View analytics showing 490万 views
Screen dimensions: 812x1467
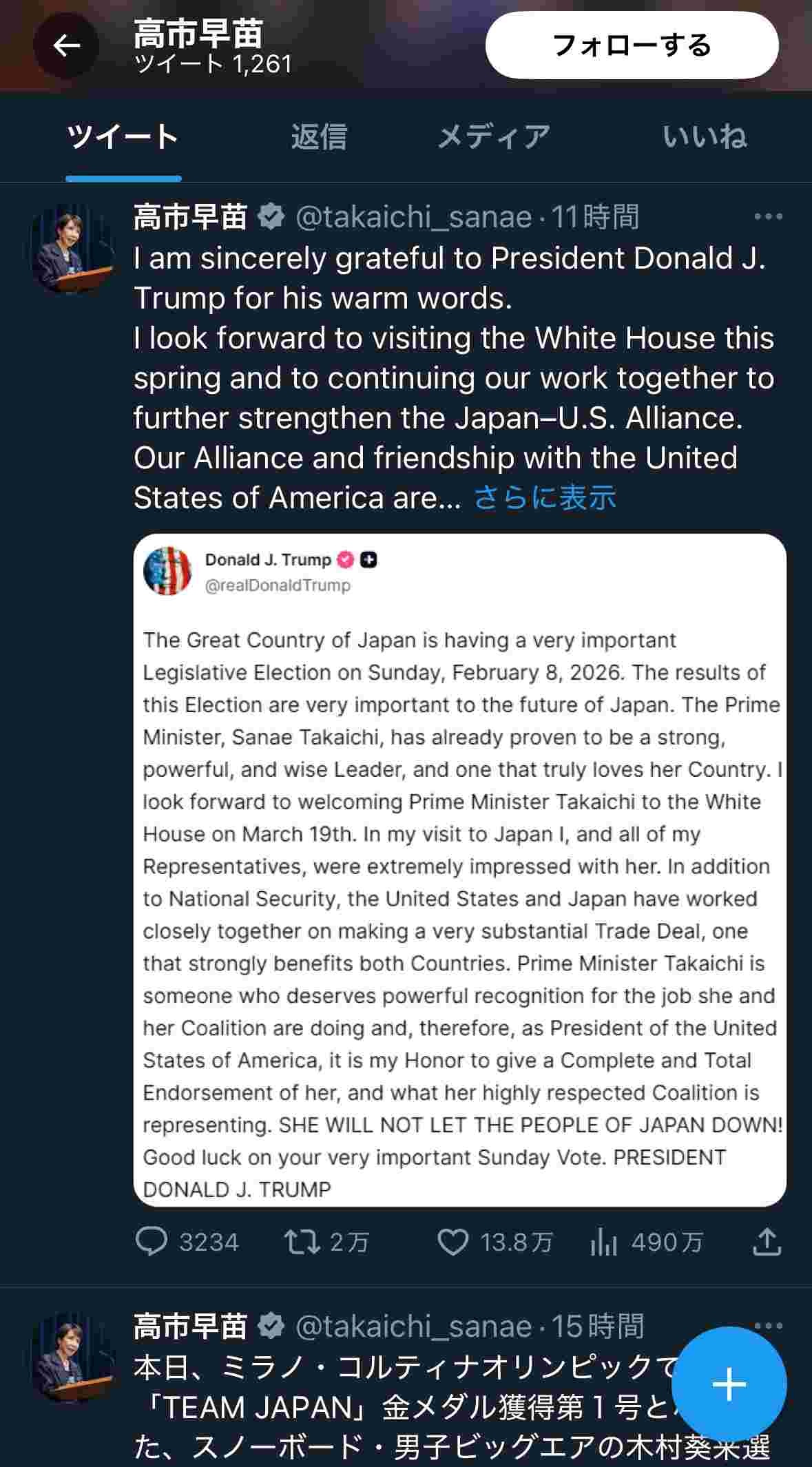(604, 1242)
